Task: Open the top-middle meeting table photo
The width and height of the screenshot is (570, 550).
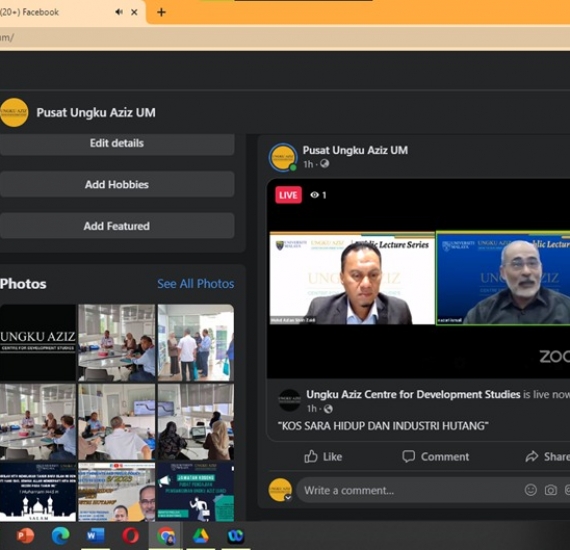Action: 117,342
